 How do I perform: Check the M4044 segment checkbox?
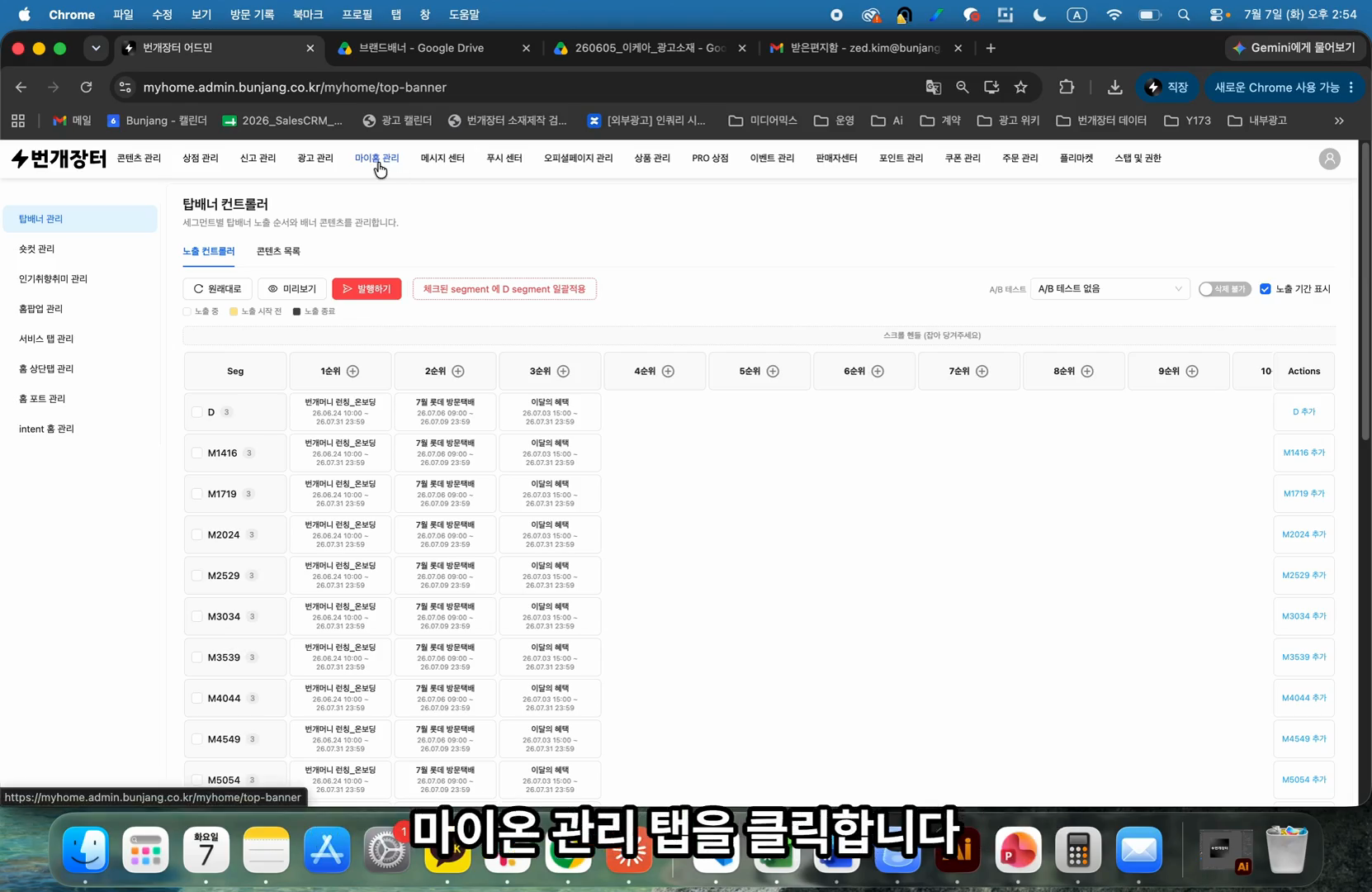196,698
